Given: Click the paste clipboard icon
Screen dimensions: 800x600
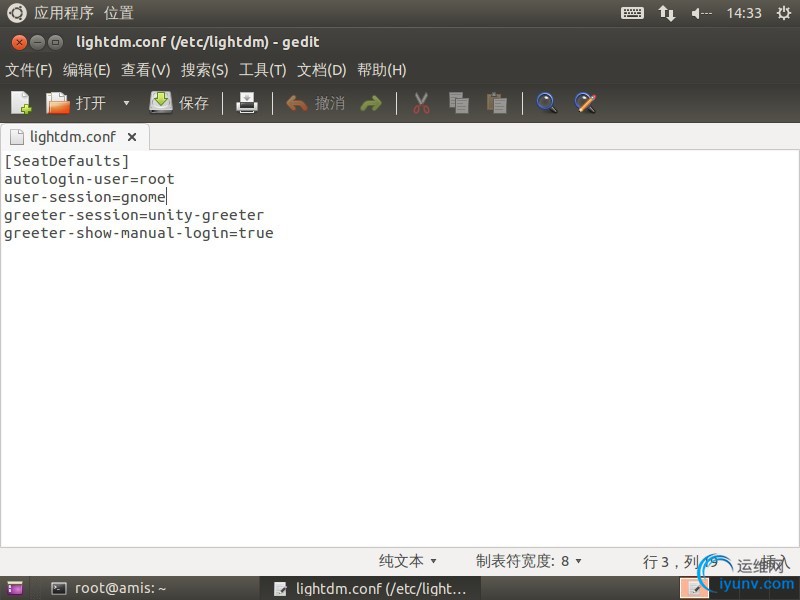Looking at the screenshot, I should point(496,103).
